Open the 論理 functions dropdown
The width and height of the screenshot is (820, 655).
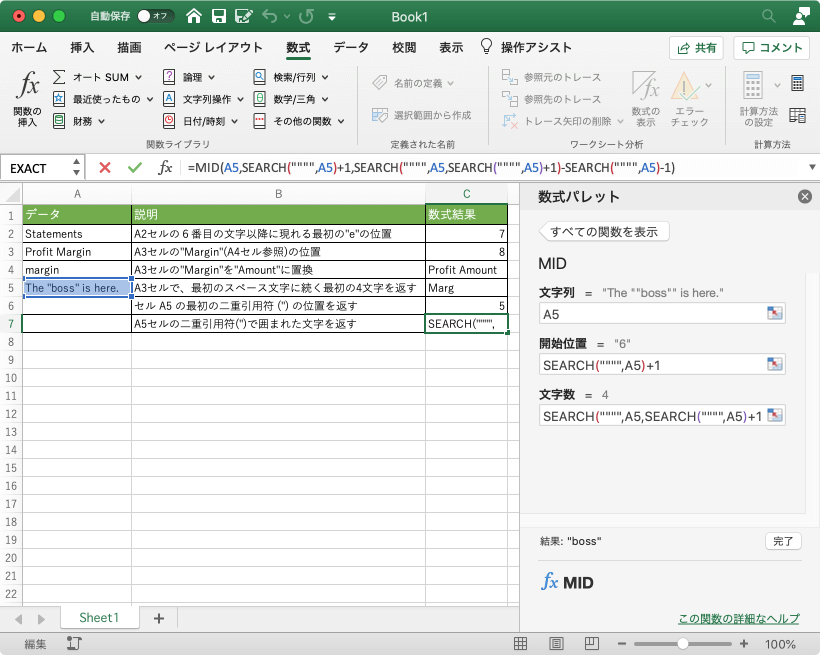pos(189,77)
